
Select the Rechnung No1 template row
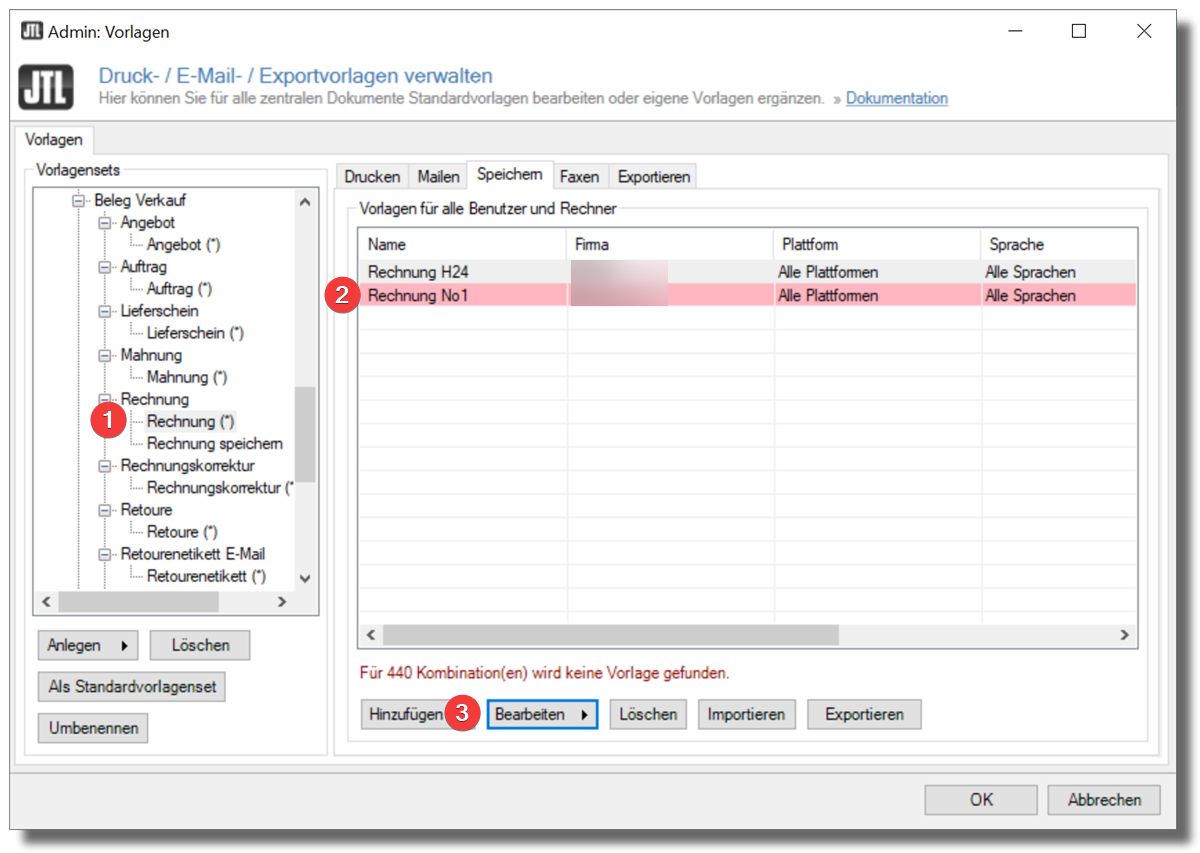[417, 296]
